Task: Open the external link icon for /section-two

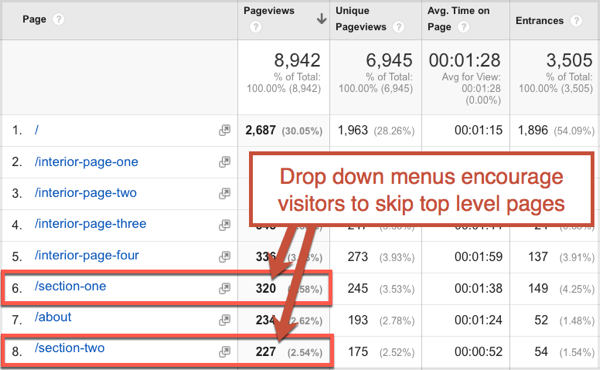Action: pyautogui.click(x=225, y=351)
